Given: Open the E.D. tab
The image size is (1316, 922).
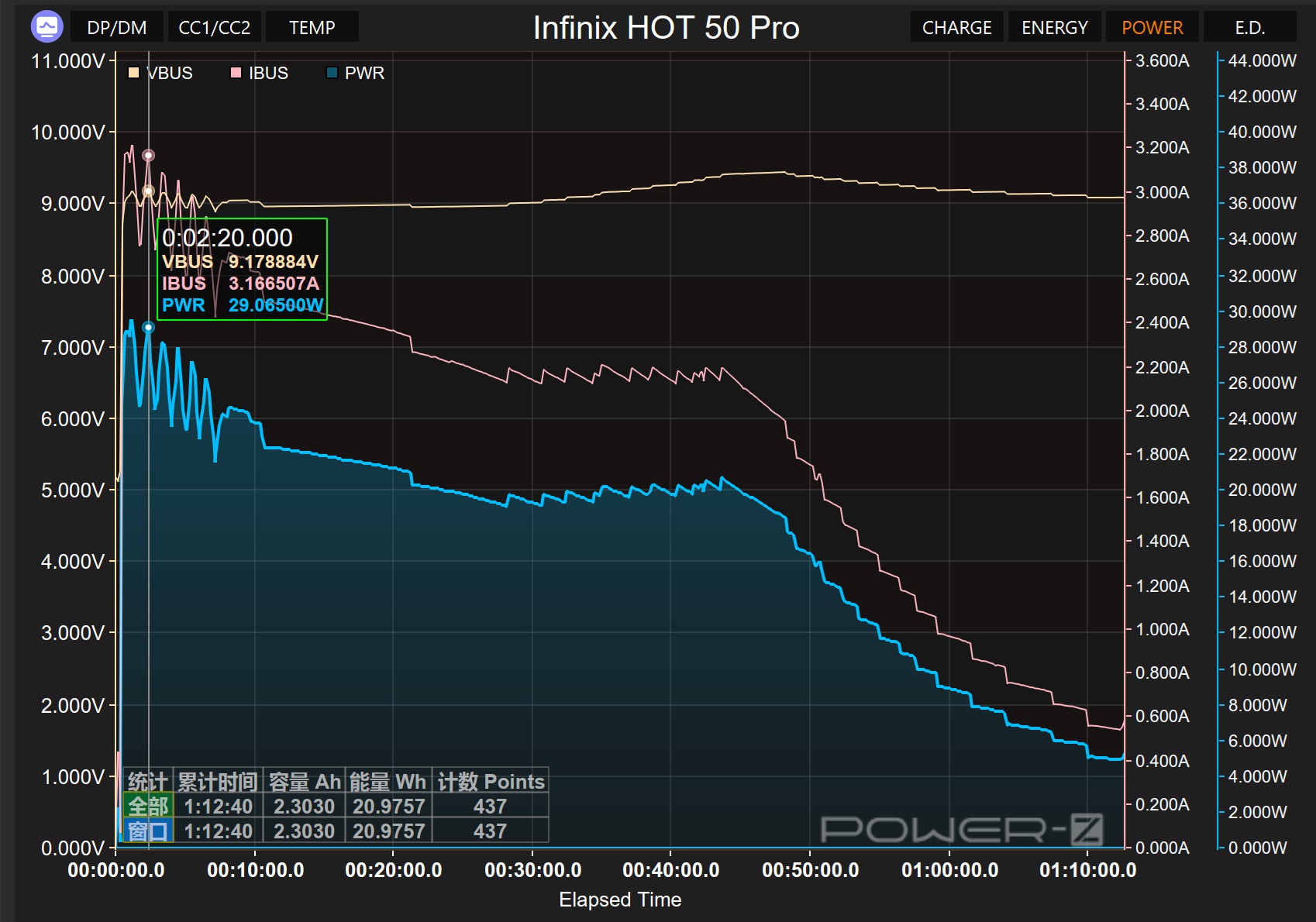Looking at the screenshot, I should [1250, 27].
